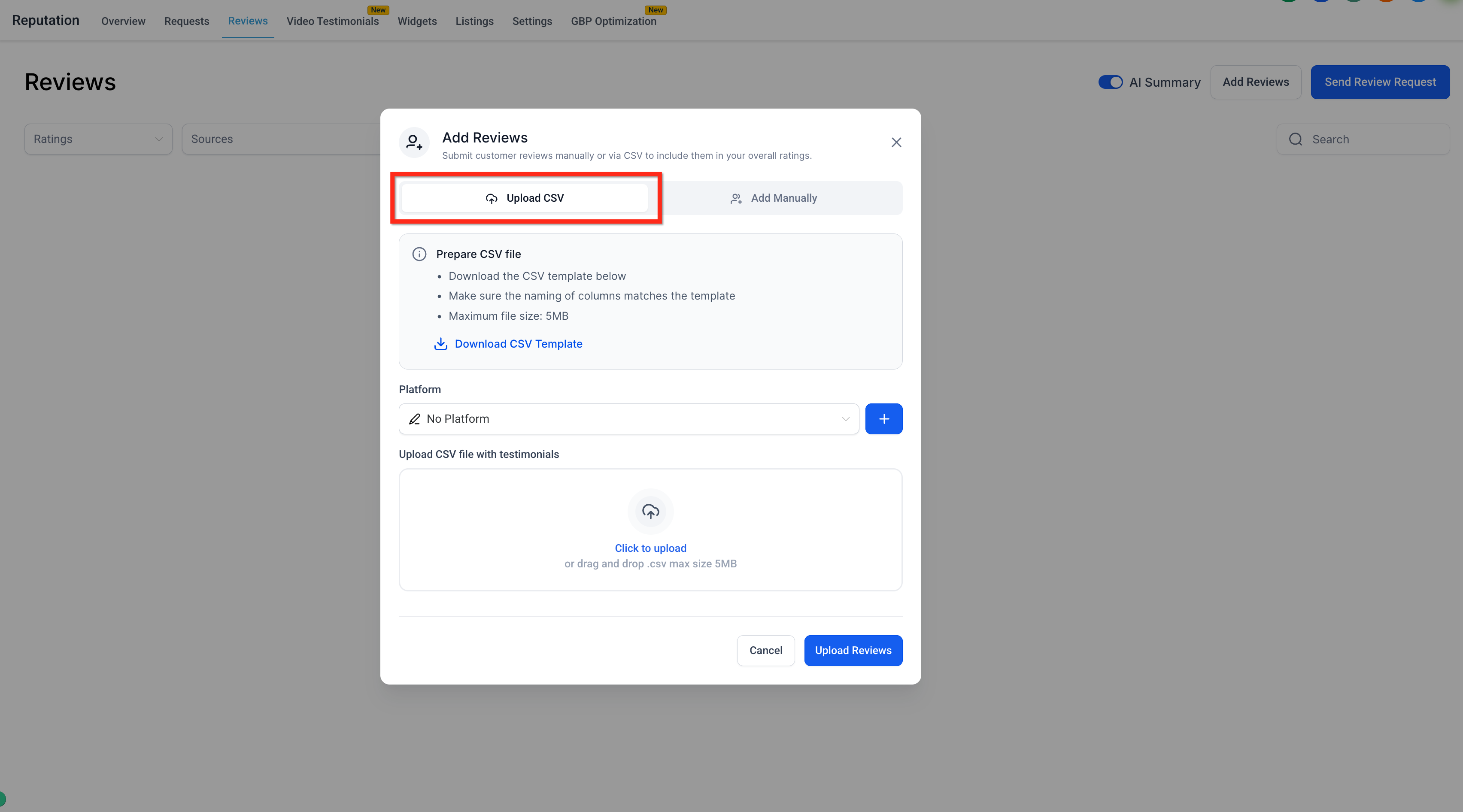Open the GBP Optimization tab
Viewport: 1463px width, 812px height.
pos(613,21)
